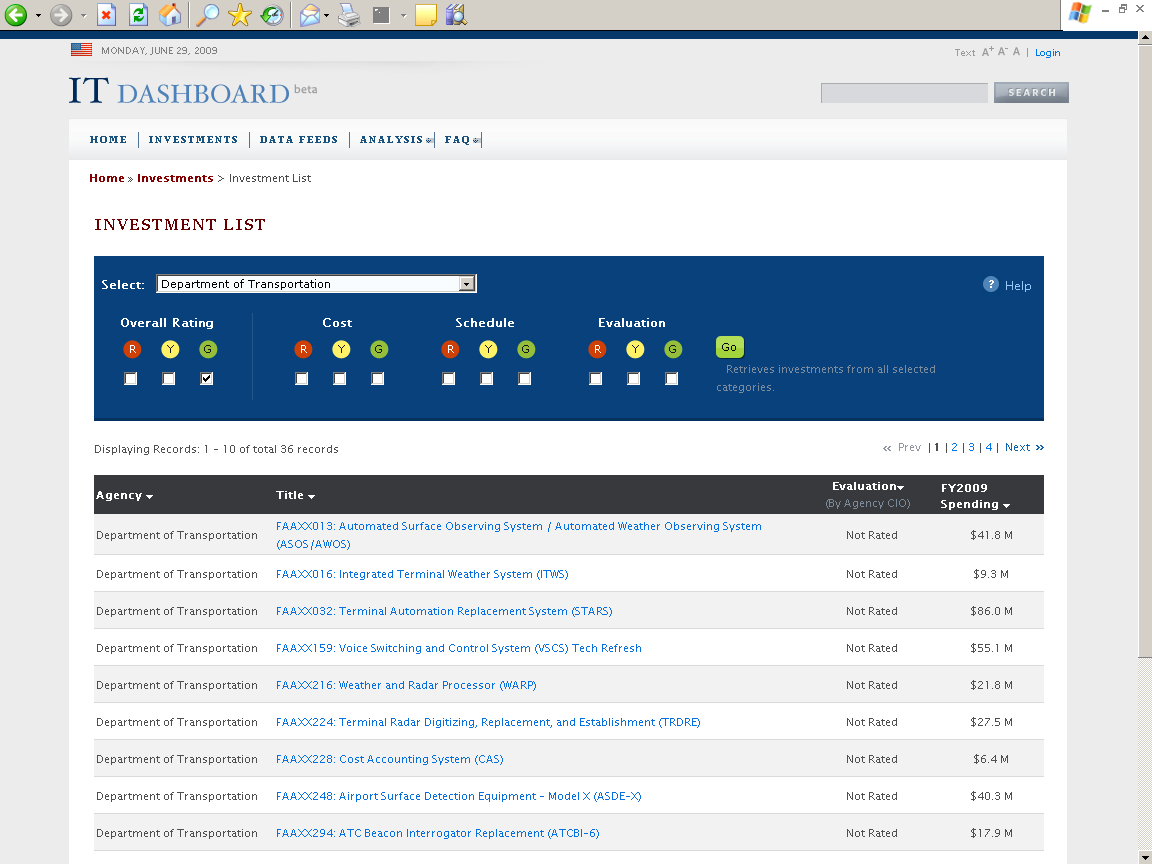Click the yellow Y icon under Evaluation

pos(635,349)
